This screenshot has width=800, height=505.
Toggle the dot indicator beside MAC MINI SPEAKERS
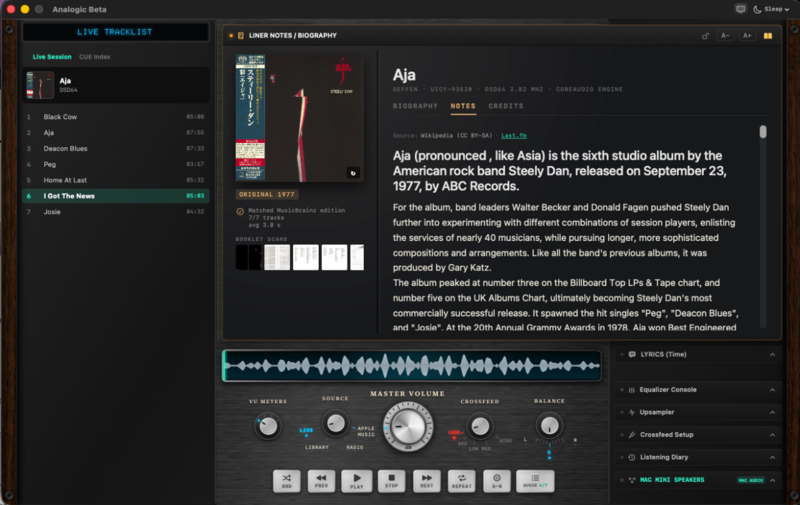point(622,480)
